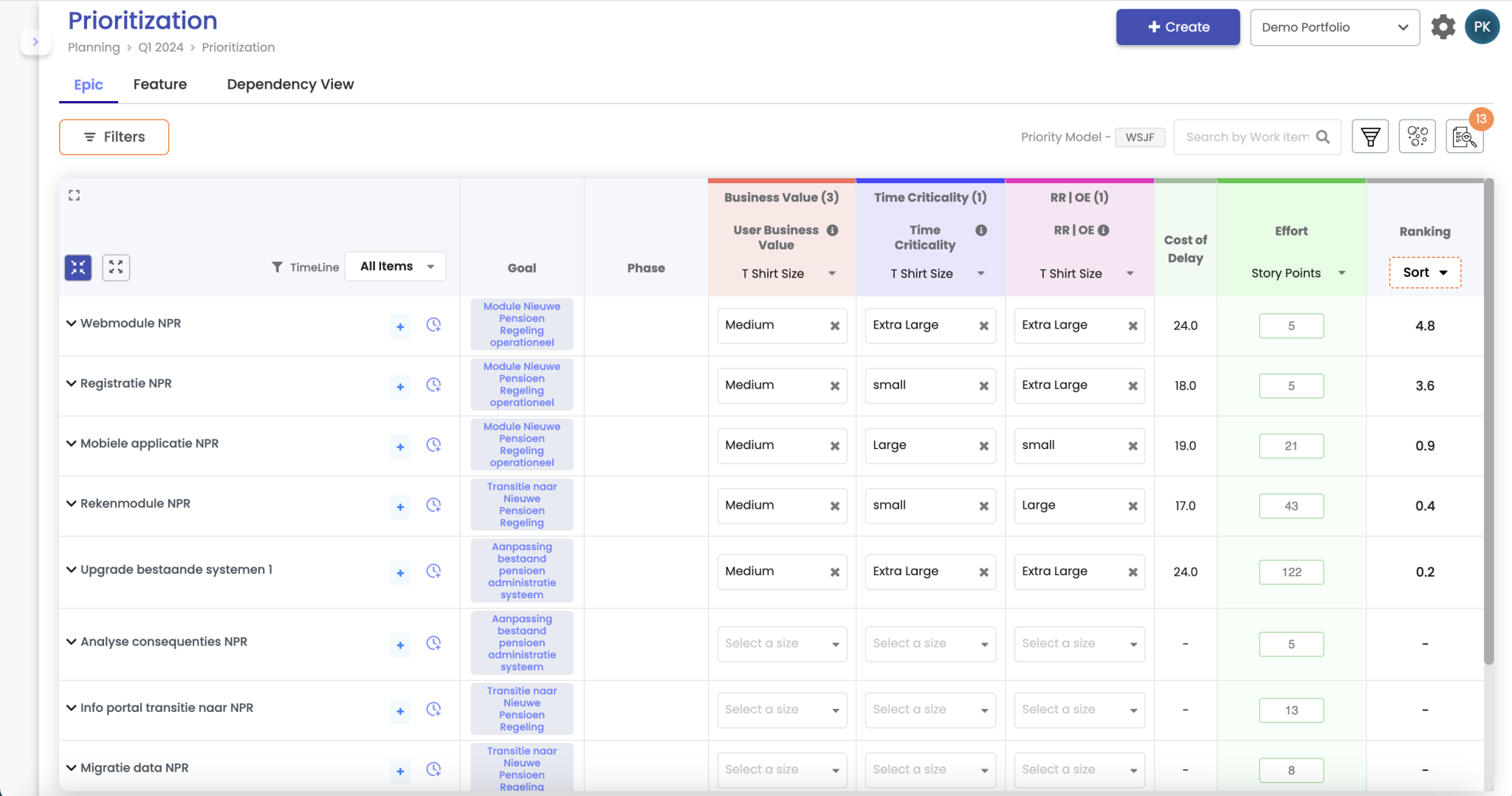Click the info icon beside User Business Value
Image resolution: width=1512 pixels, height=796 pixels.
tap(832, 230)
